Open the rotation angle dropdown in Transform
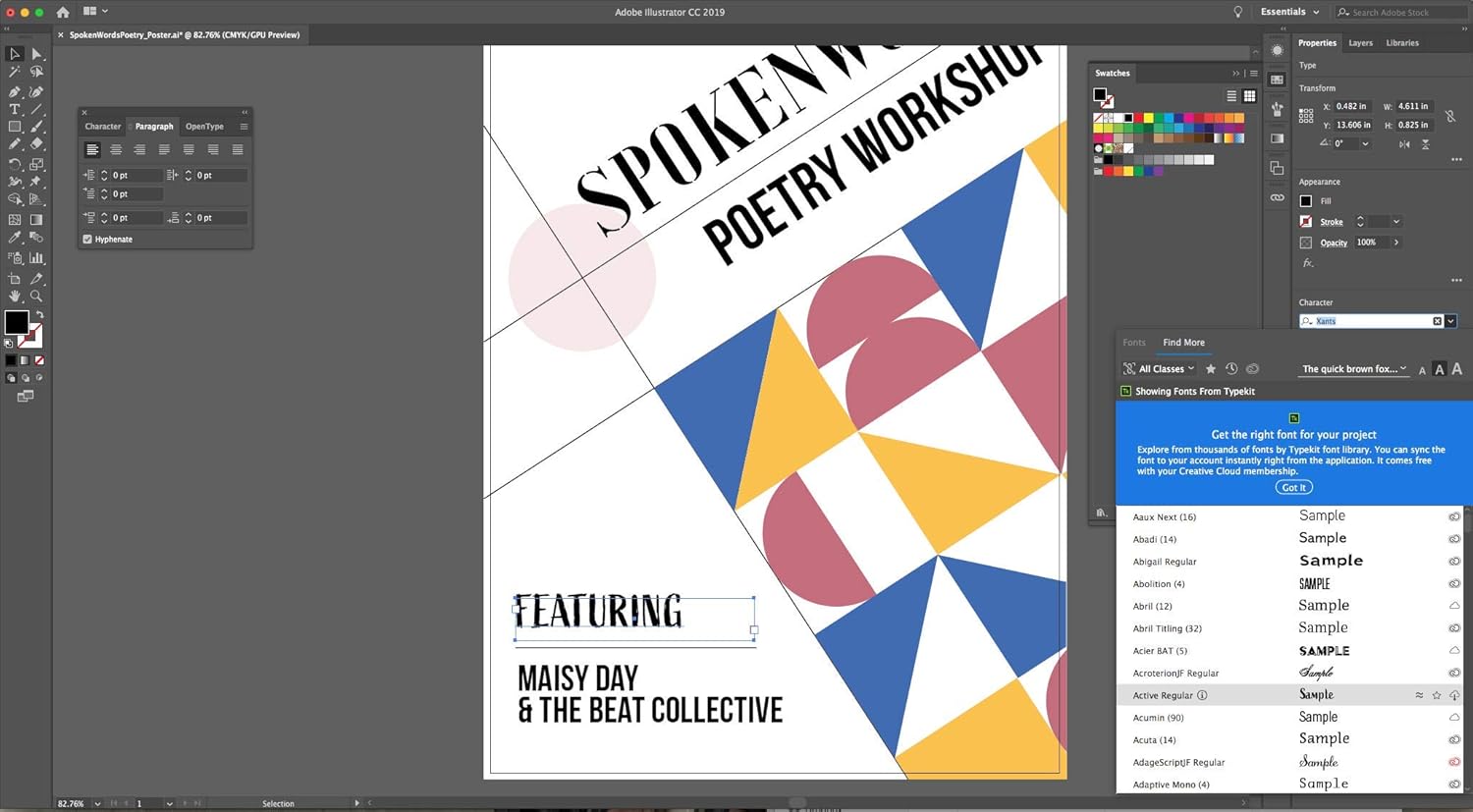The height and width of the screenshot is (812, 1473). (x=1363, y=142)
